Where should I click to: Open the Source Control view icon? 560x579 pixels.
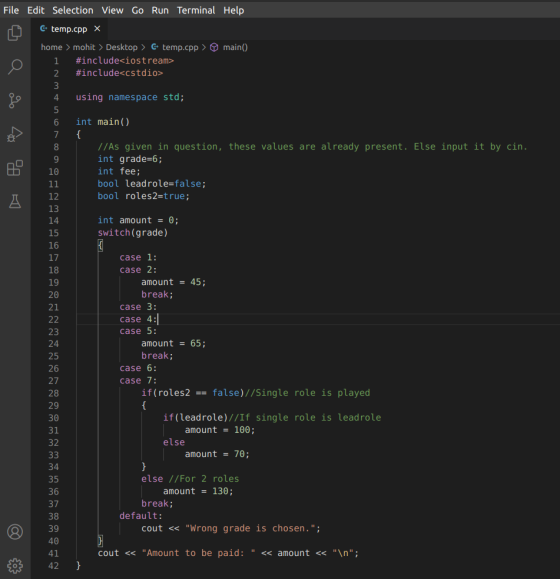15,100
